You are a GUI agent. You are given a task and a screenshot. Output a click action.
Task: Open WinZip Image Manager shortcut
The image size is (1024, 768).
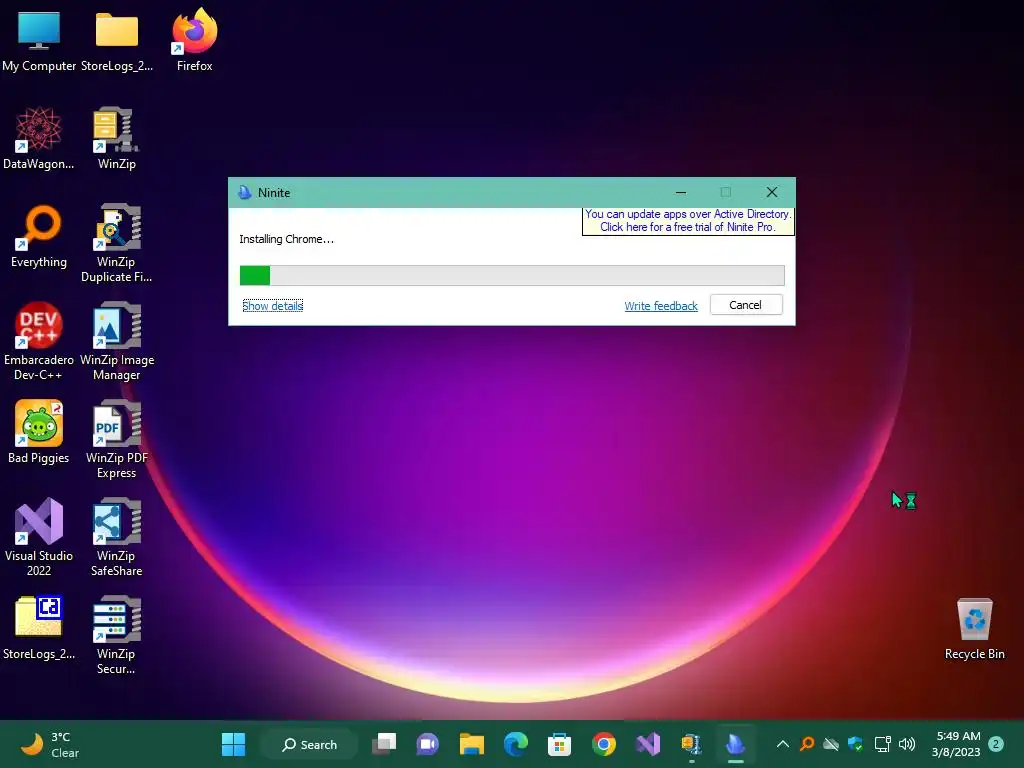click(116, 341)
